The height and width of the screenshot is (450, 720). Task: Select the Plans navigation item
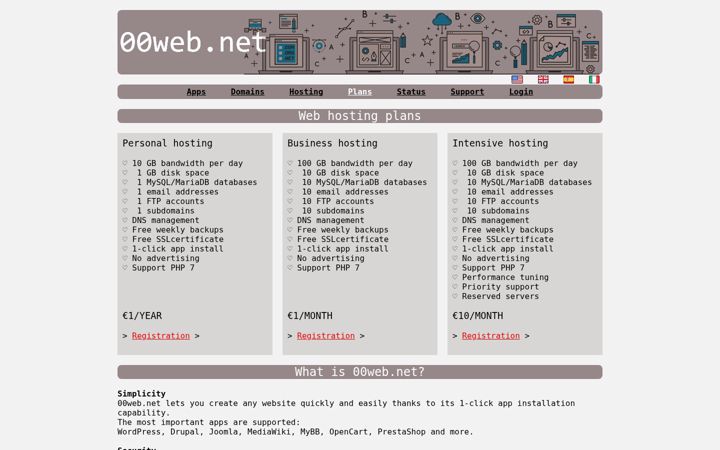click(x=360, y=92)
